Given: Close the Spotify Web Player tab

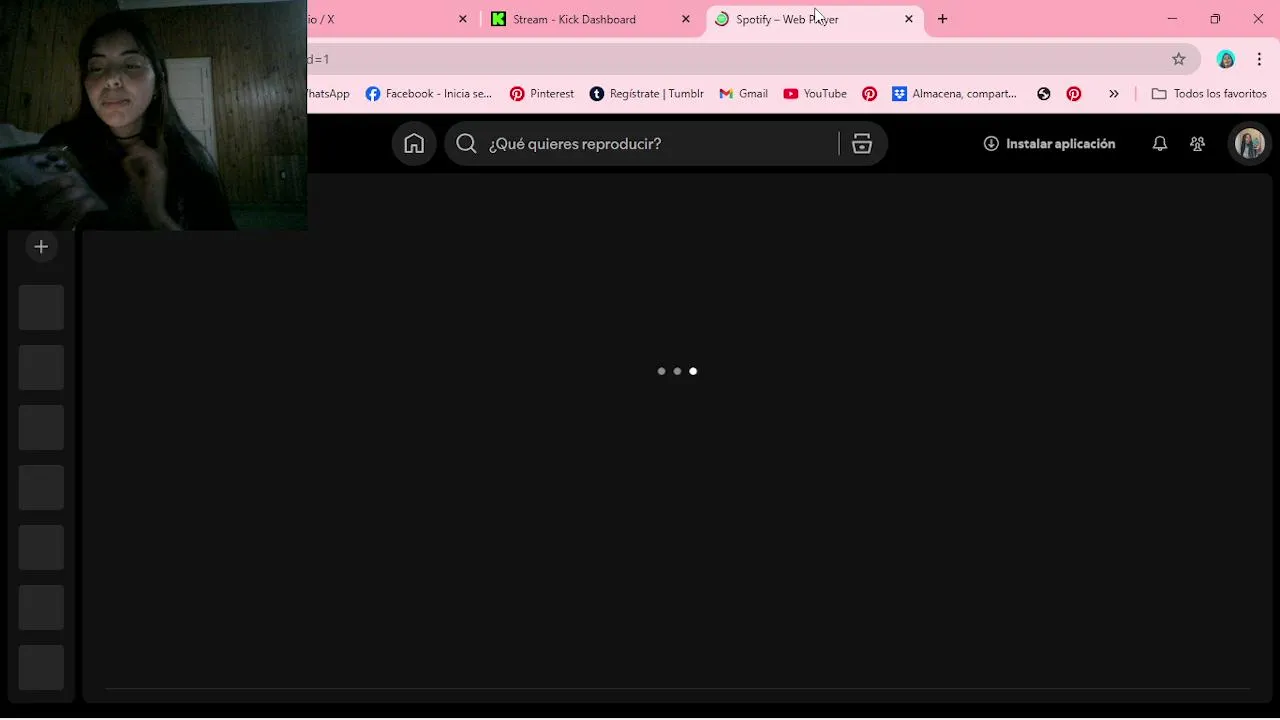Looking at the screenshot, I should point(909,19).
